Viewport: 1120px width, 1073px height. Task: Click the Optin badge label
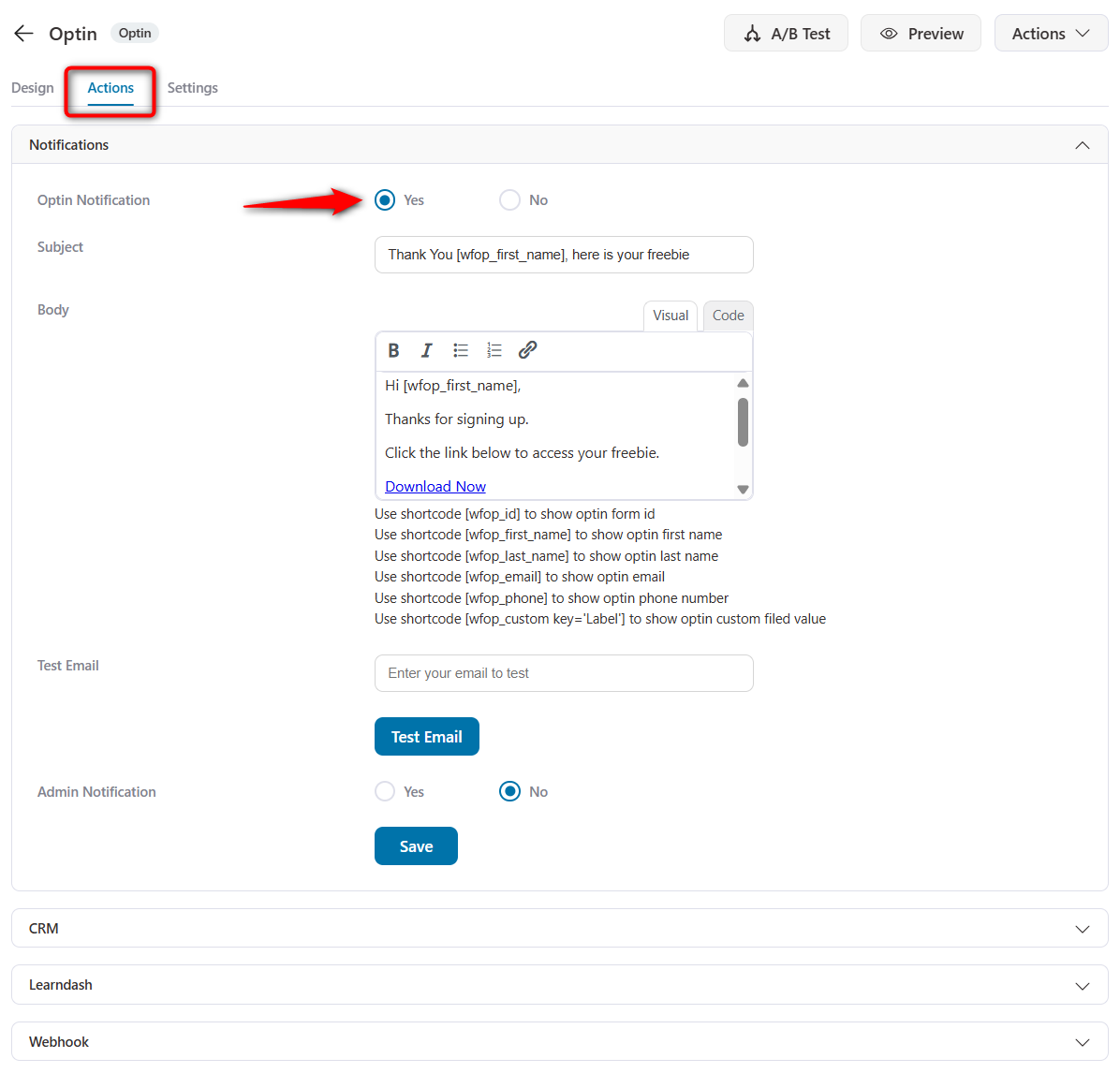[x=134, y=33]
